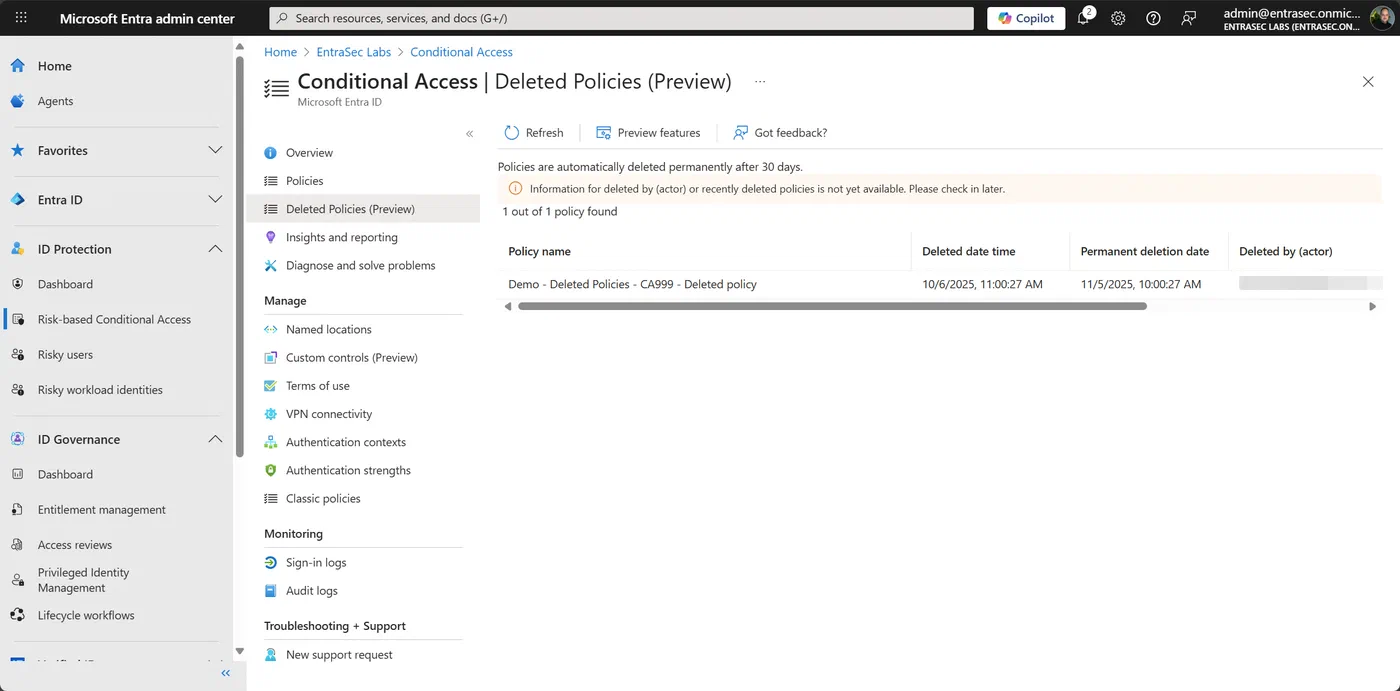
Task: Open the notifications bell icon
Action: [x=1084, y=18]
